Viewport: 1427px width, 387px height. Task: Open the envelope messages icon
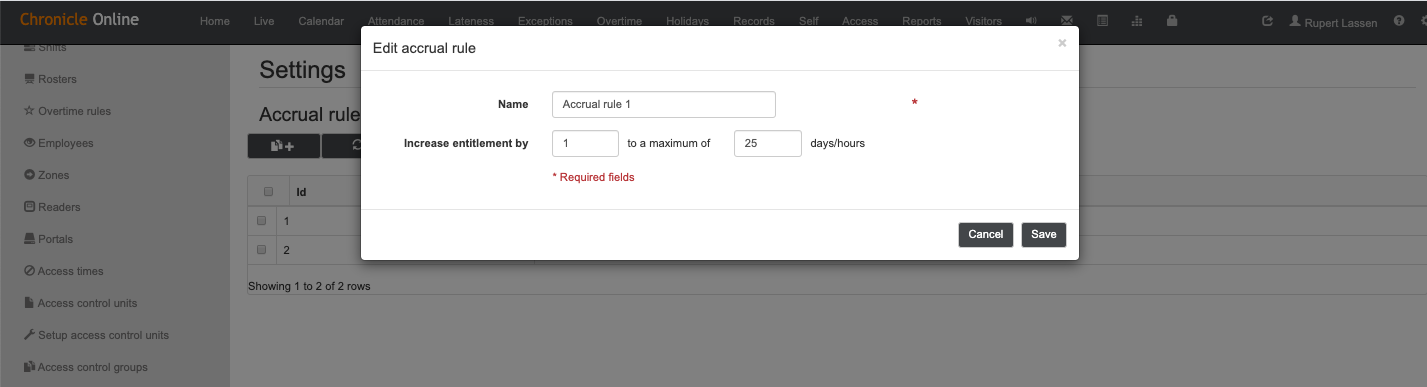1067,21
